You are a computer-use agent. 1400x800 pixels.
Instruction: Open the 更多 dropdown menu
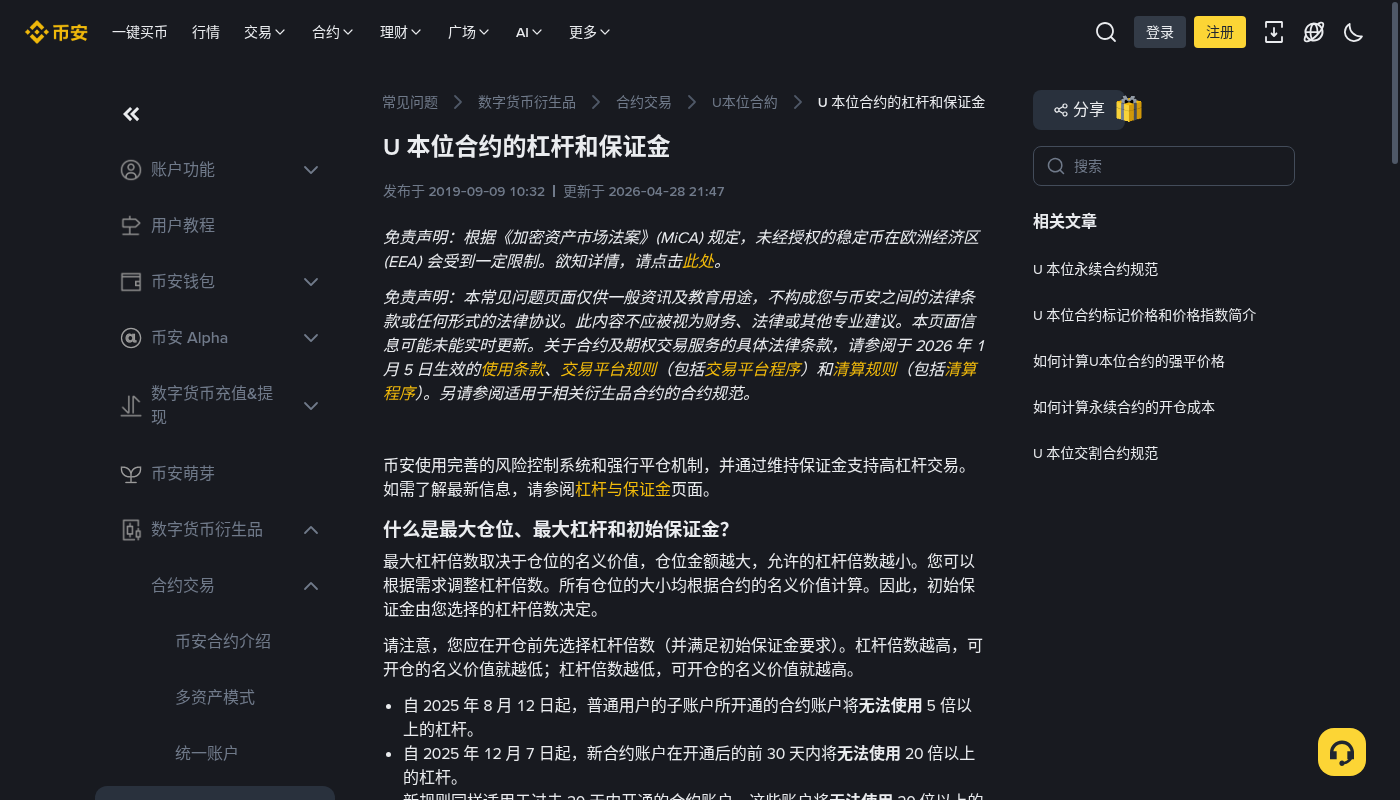590,32
